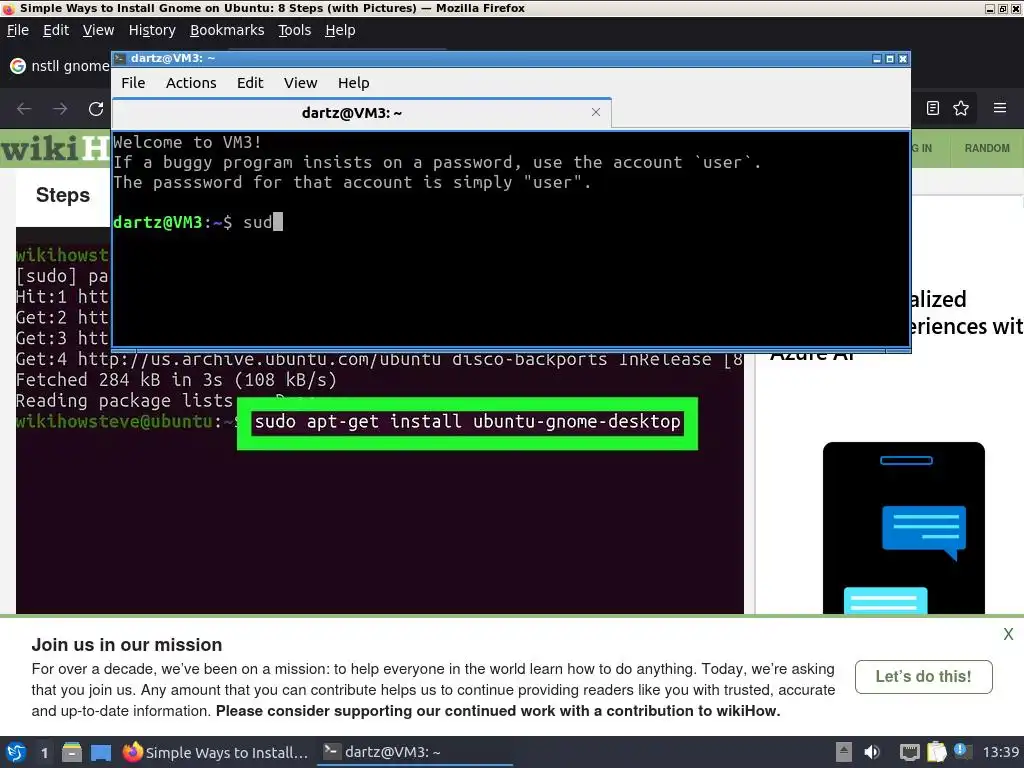This screenshot has height=768, width=1024.
Task: Open Firefox Edit menu
Action: click(x=56, y=30)
